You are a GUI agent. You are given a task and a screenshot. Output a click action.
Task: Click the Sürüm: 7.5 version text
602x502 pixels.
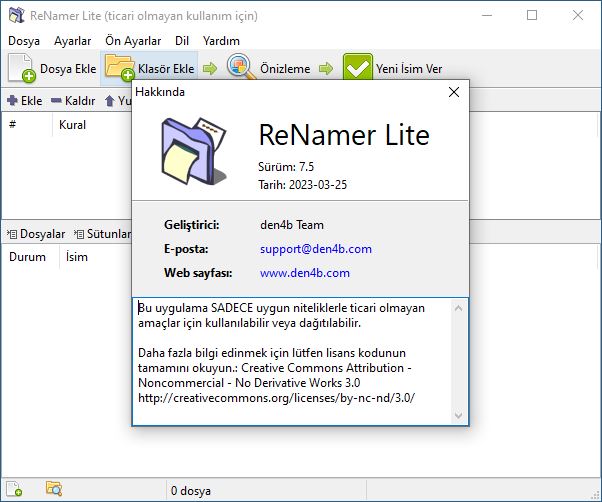[286, 167]
